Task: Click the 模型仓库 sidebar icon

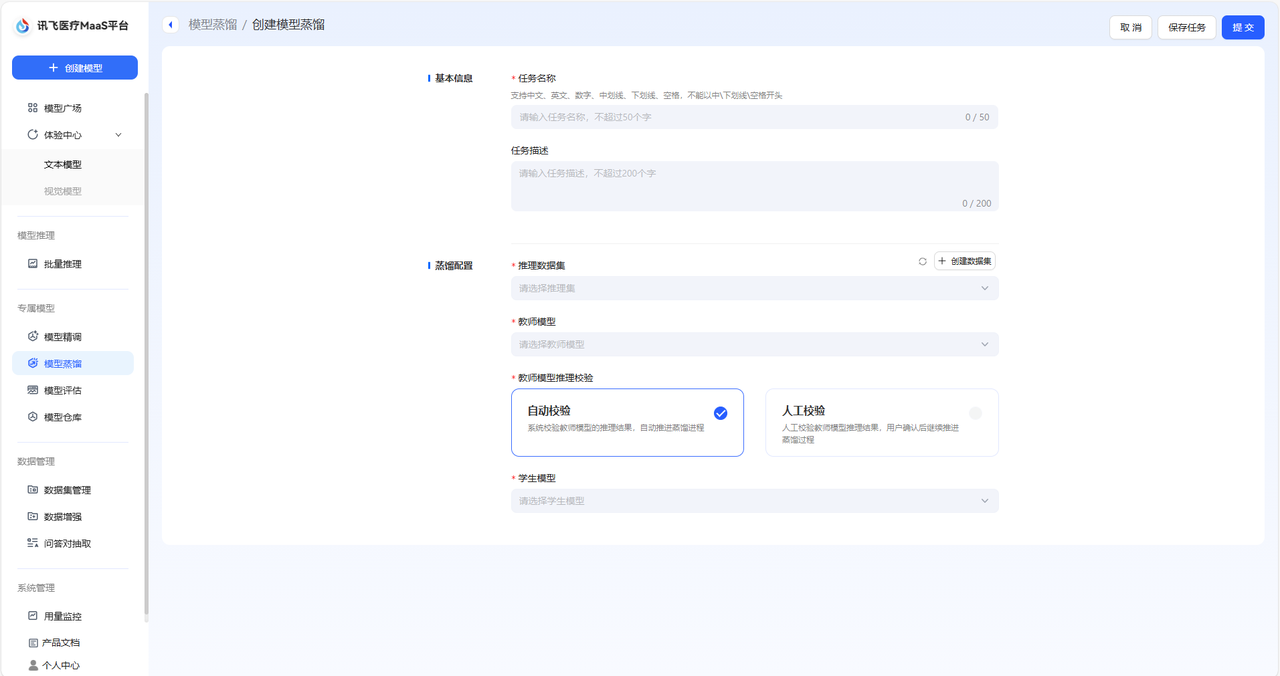Action: coord(33,417)
